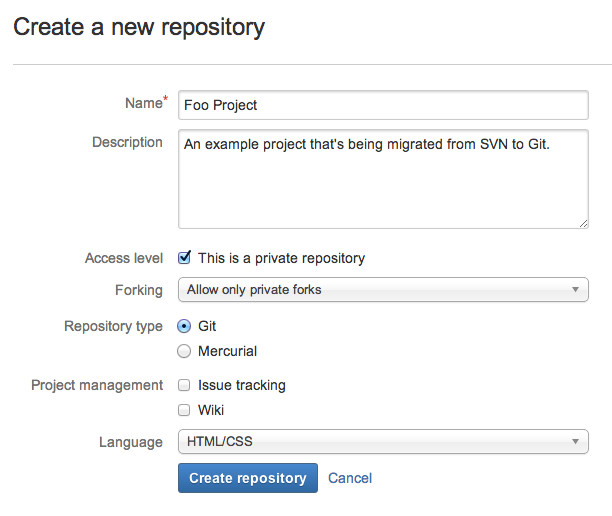The width and height of the screenshot is (612, 516).
Task: Select the Git radio button
Action: click(184, 326)
